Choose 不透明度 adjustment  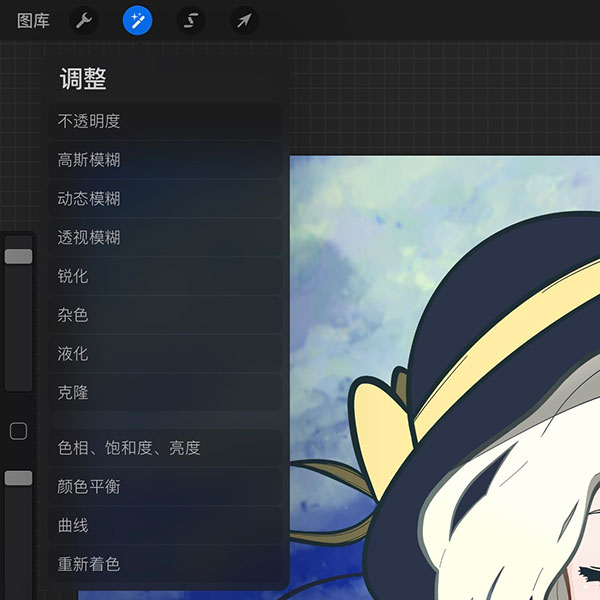tap(165, 121)
